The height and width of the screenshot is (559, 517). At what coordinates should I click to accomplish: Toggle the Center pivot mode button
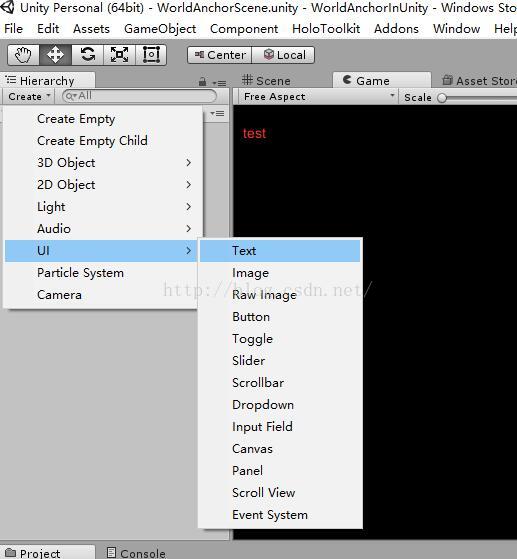[x=220, y=55]
